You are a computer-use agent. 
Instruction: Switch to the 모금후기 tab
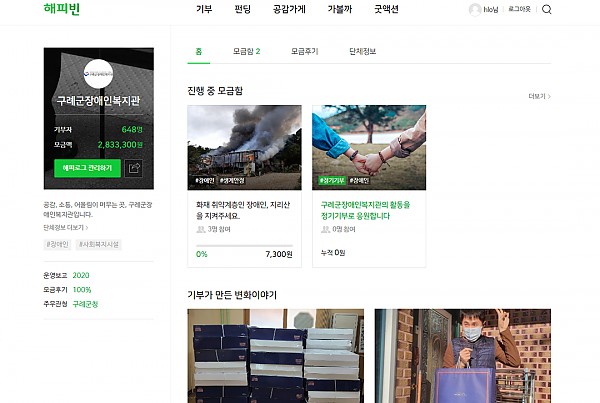pyautogui.click(x=305, y=51)
